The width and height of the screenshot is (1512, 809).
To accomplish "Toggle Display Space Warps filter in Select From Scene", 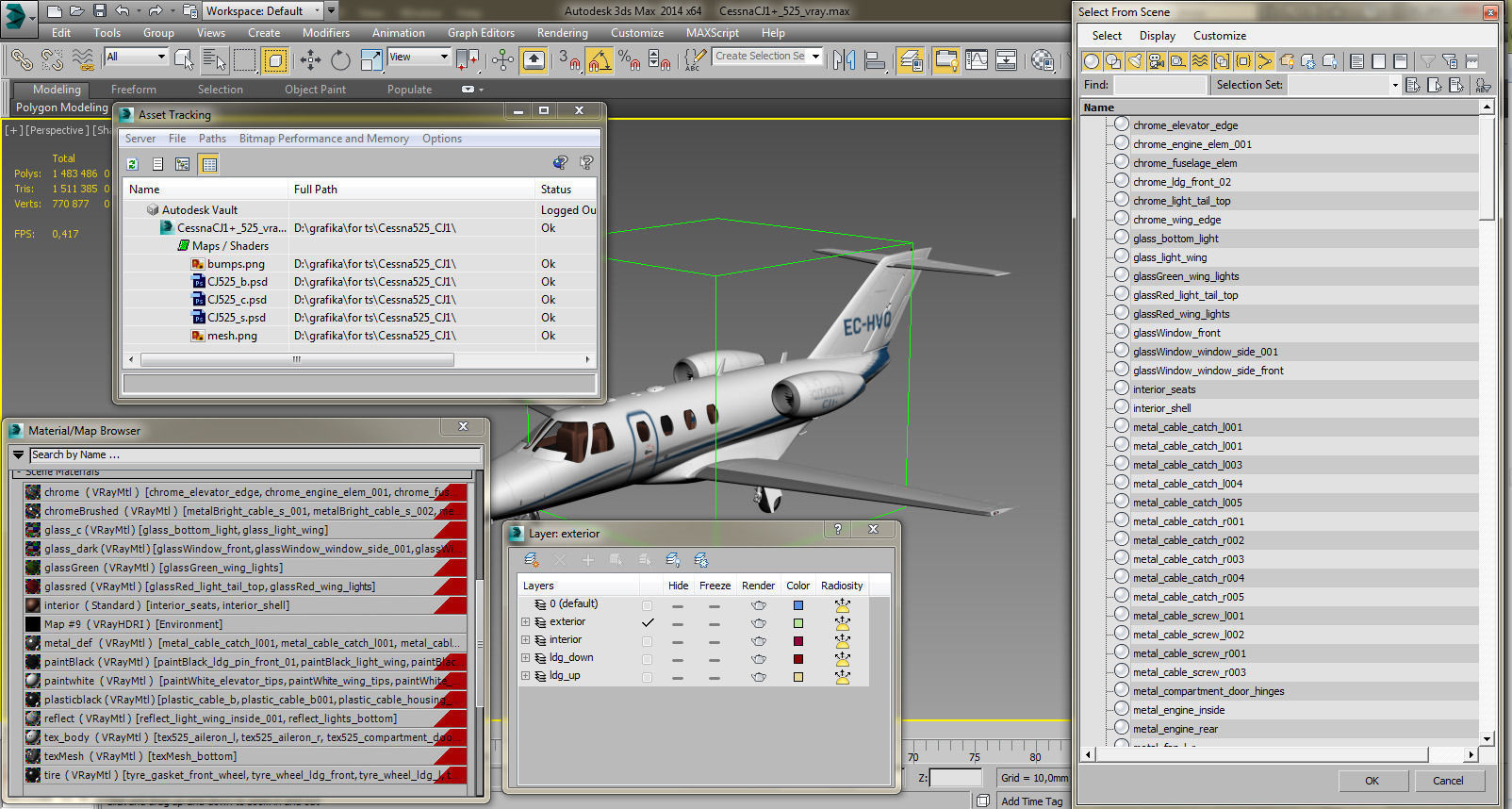I will pos(1200,61).
